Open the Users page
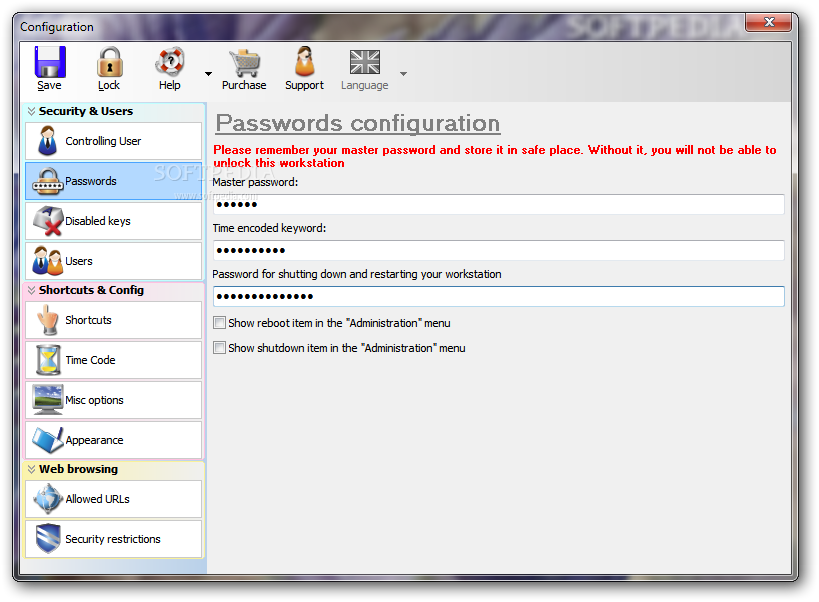Image resolution: width=819 pixels, height=602 pixels. pyautogui.click(x=113, y=261)
